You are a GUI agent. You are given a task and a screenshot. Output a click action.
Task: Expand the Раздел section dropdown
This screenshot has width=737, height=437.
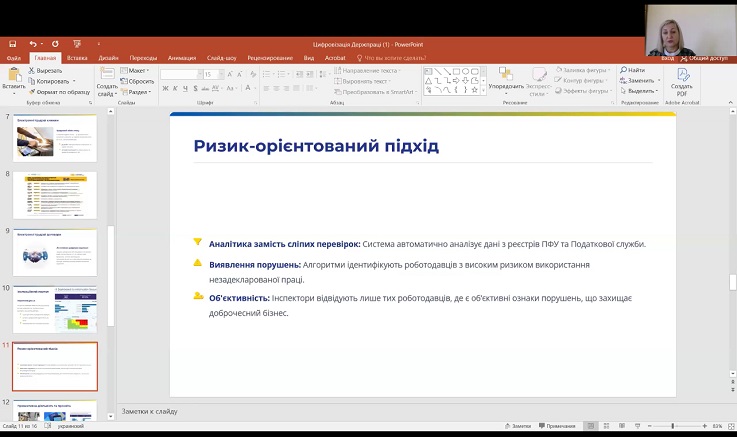139,92
